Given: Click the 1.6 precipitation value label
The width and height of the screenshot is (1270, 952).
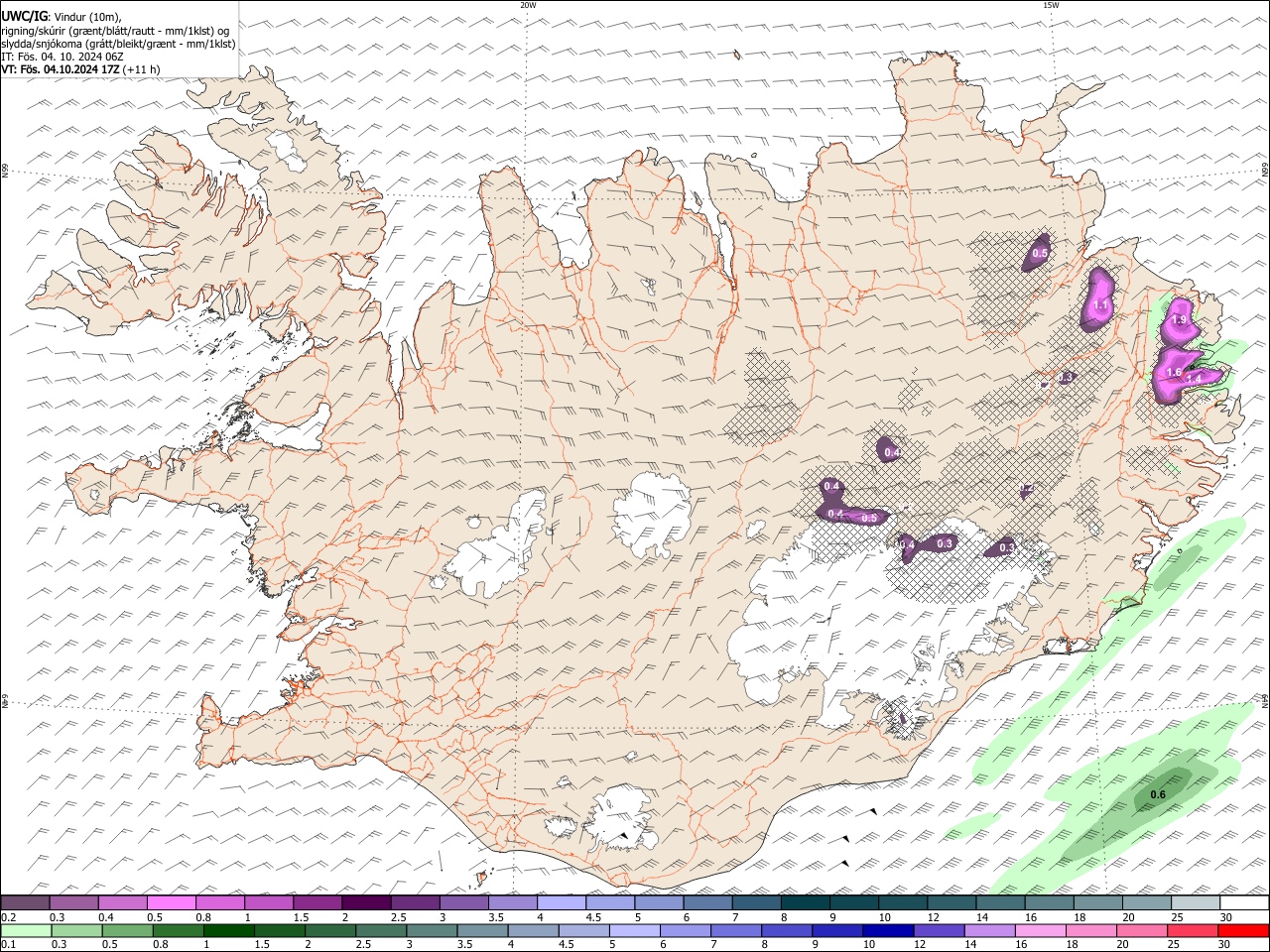Looking at the screenshot, I should [1174, 373].
